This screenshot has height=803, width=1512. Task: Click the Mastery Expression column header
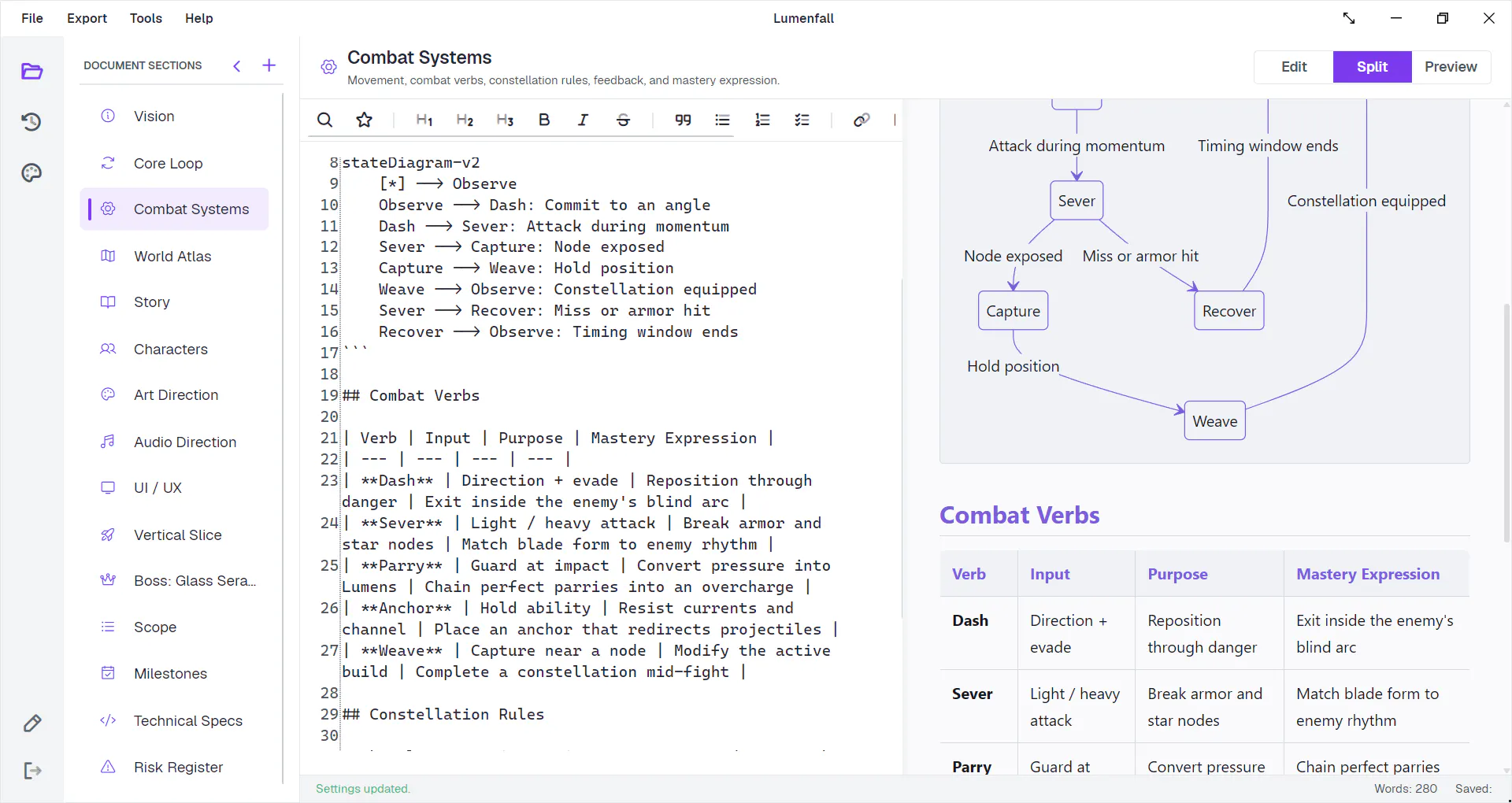coord(1368,575)
